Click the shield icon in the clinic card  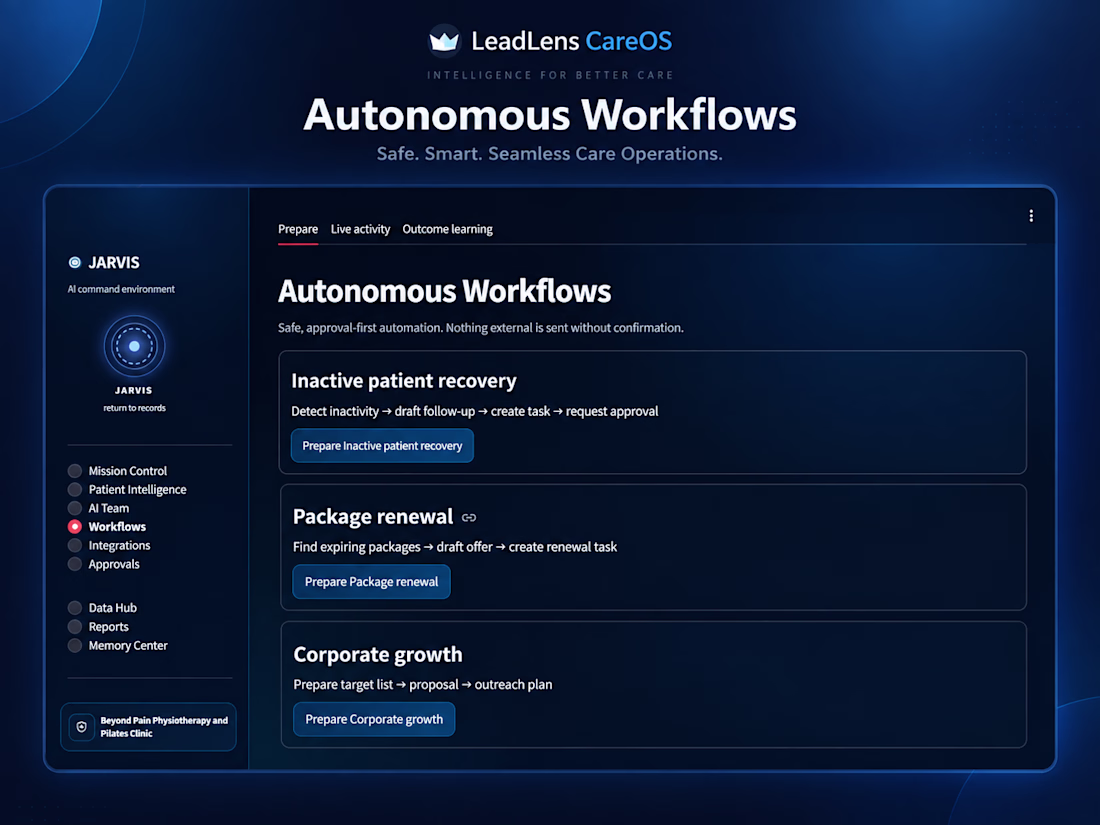(81, 727)
